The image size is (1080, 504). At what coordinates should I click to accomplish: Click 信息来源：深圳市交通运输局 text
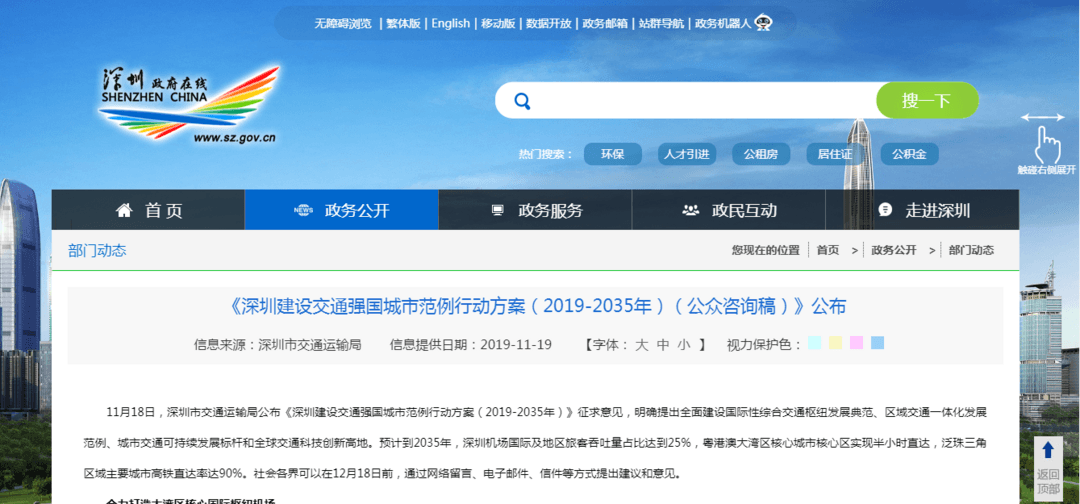tap(278, 345)
